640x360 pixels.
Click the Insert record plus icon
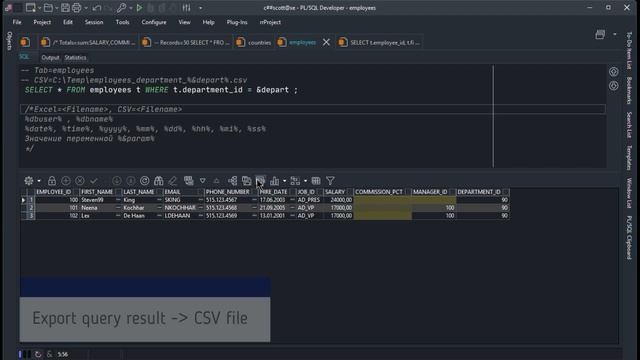[x=66, y=181]
